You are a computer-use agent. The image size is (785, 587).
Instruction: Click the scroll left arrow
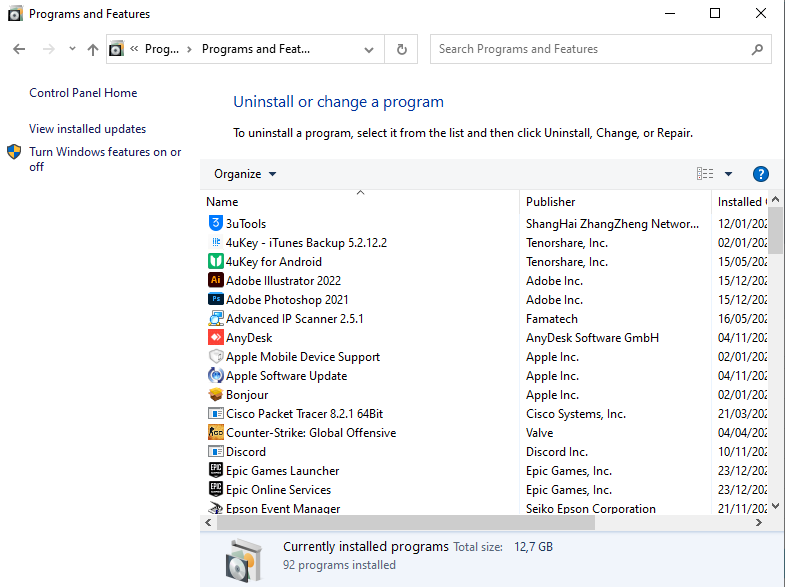point(208,522)
